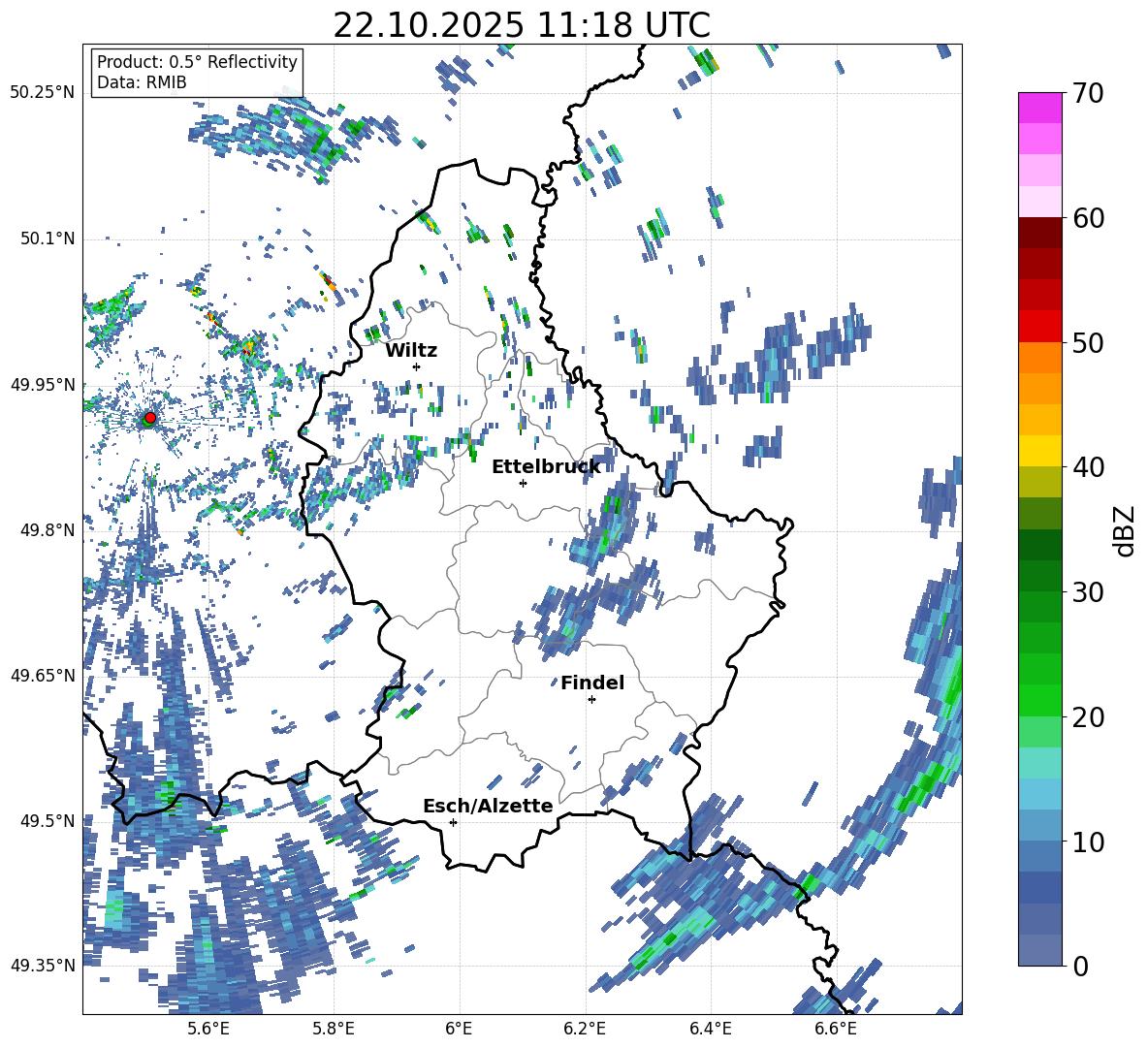
Task: Click the 49.65°N latitude label
Action: [x=43, y=675]
